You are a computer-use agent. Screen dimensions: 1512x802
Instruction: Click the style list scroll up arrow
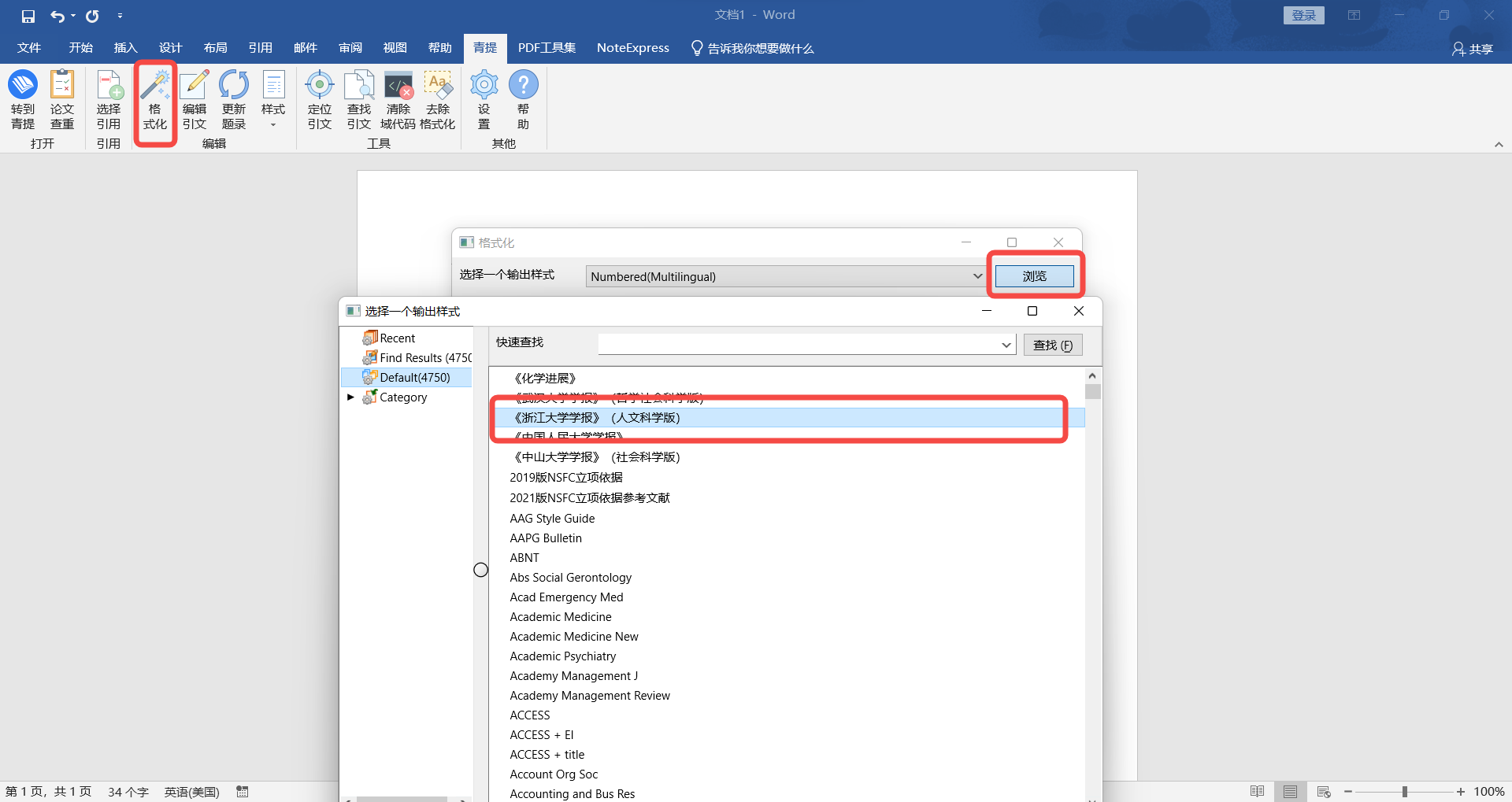[x=1092, y=375]
